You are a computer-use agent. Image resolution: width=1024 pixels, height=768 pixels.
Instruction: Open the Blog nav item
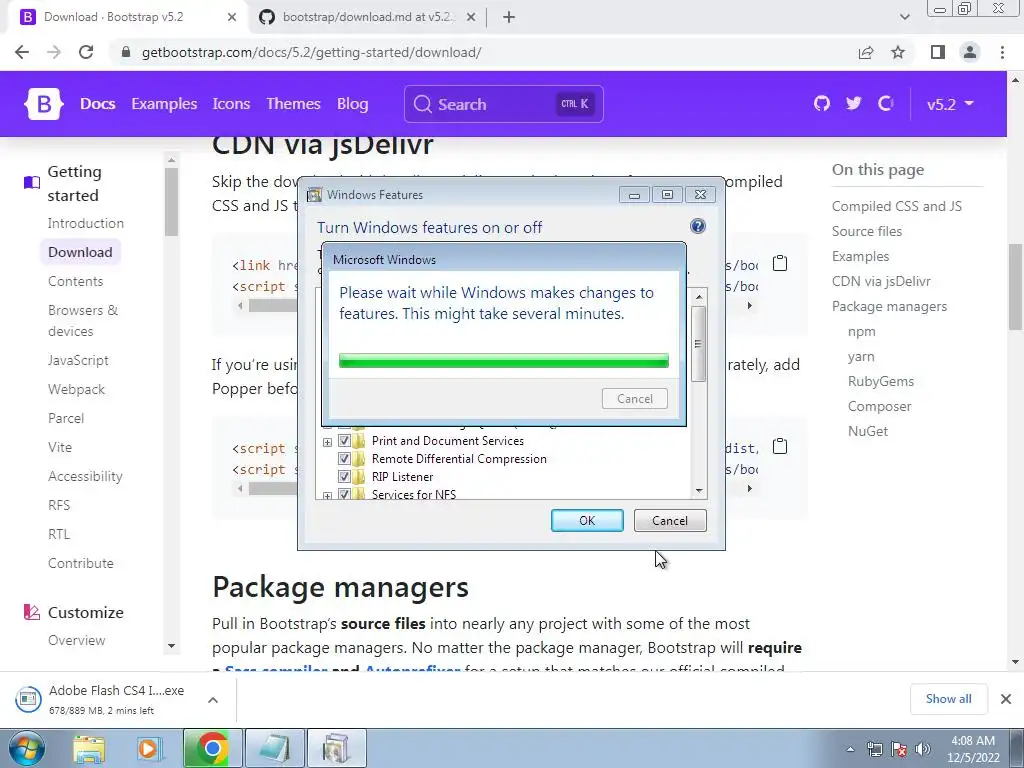tap(353, 104)
